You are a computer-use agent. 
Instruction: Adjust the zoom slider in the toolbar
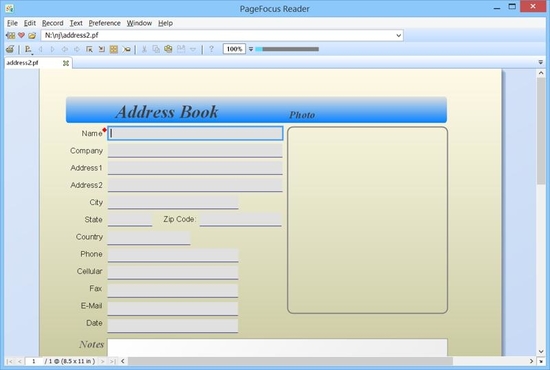coord(287,49)
